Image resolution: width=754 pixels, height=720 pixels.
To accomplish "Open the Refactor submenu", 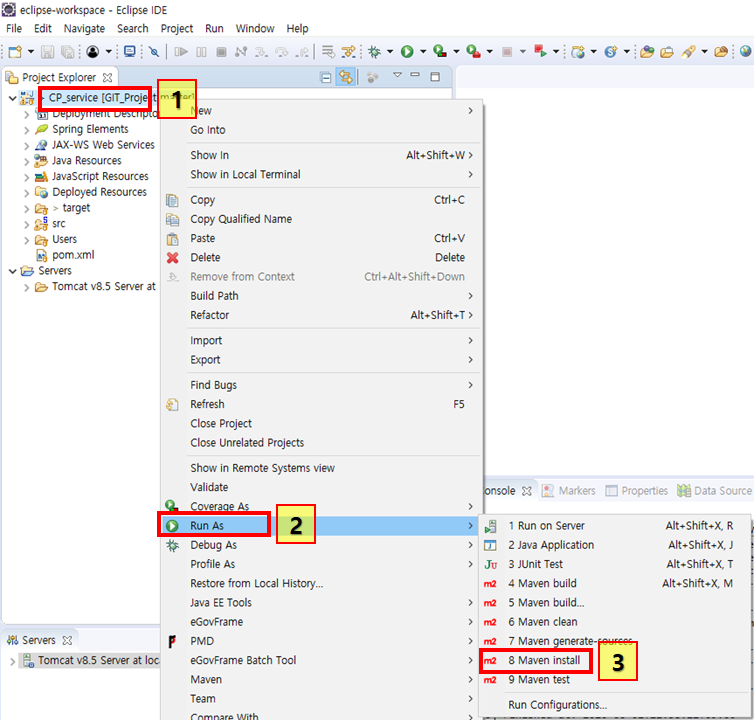I will point(321,315).
